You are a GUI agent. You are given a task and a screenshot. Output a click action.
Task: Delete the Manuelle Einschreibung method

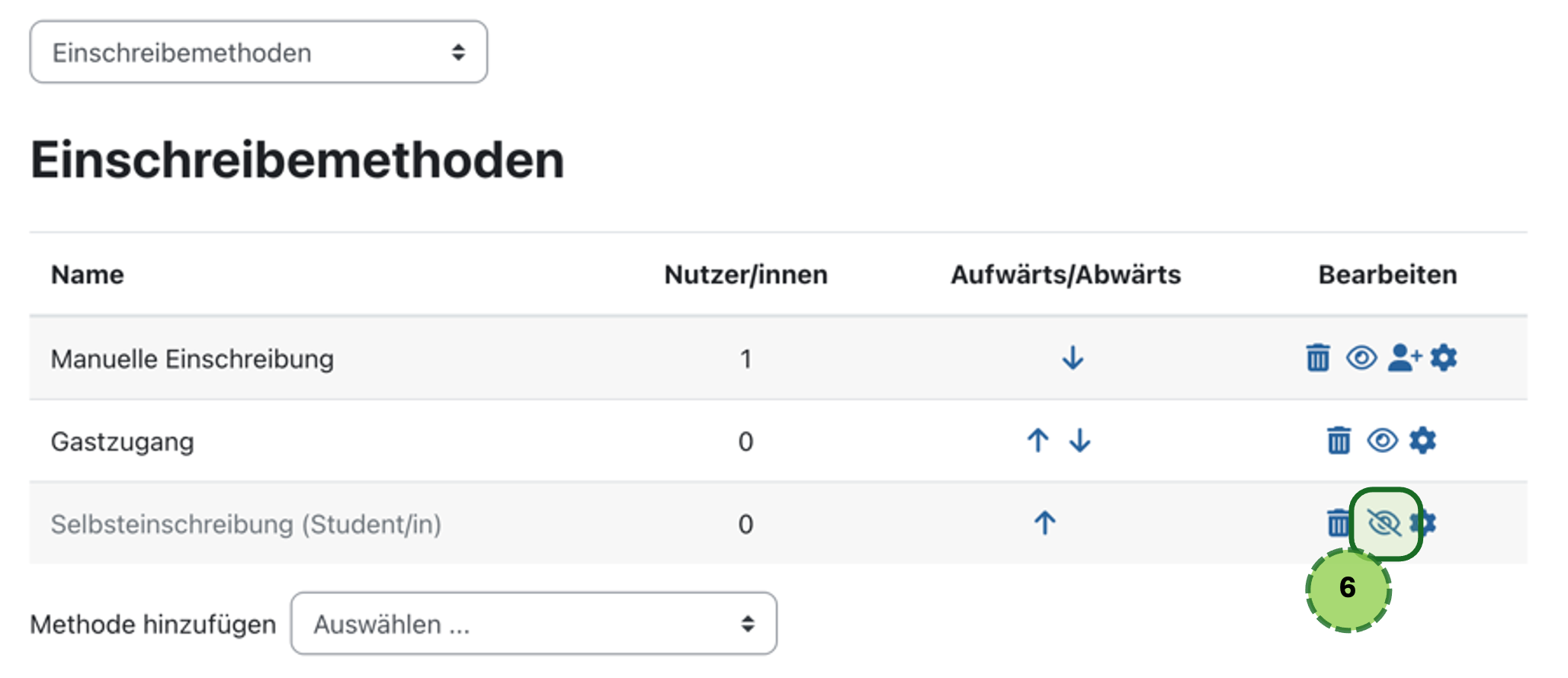[1319, 357]
